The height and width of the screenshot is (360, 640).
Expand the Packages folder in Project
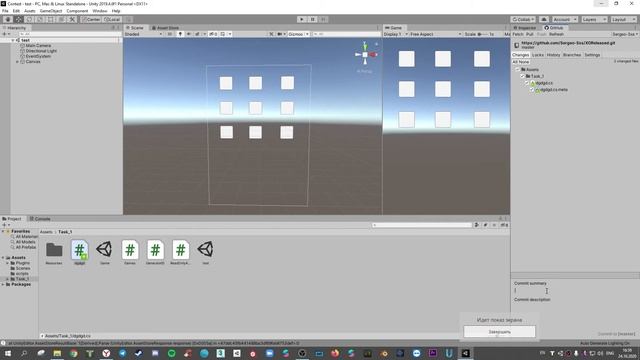tap(3, 284)
